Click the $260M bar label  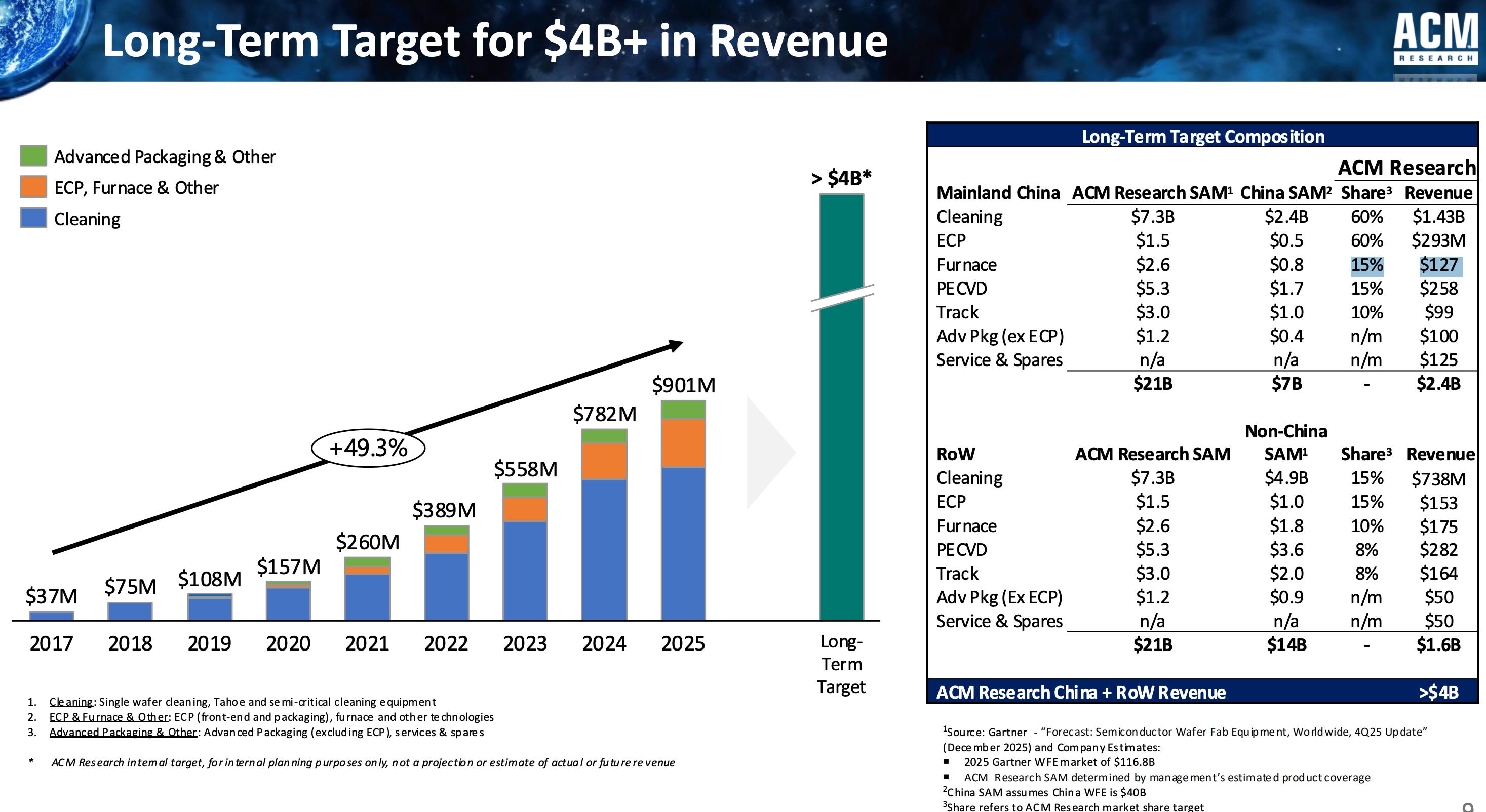368,542
